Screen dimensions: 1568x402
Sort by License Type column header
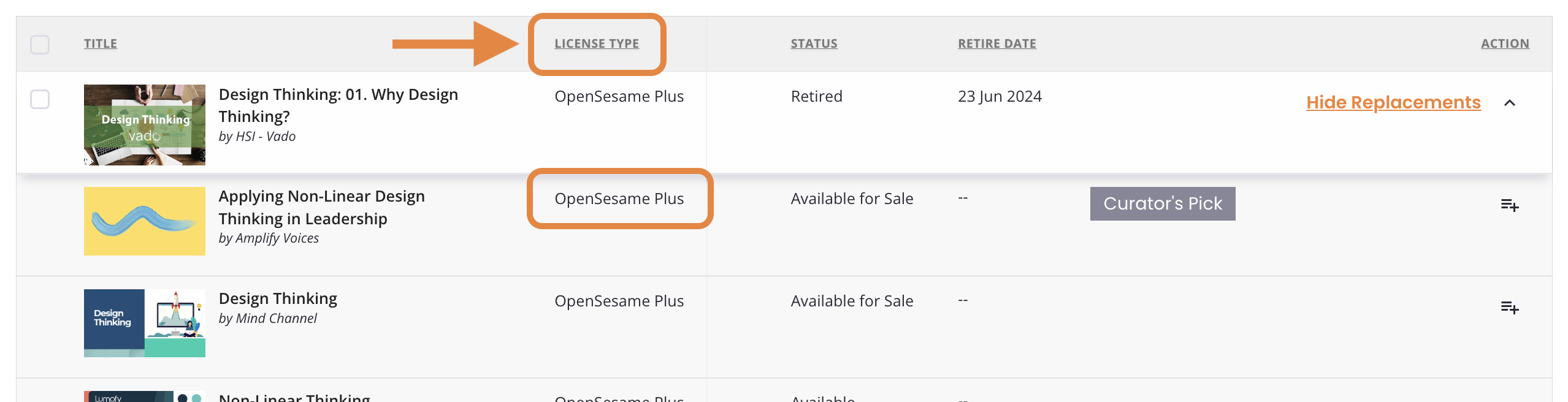[596, 44]
